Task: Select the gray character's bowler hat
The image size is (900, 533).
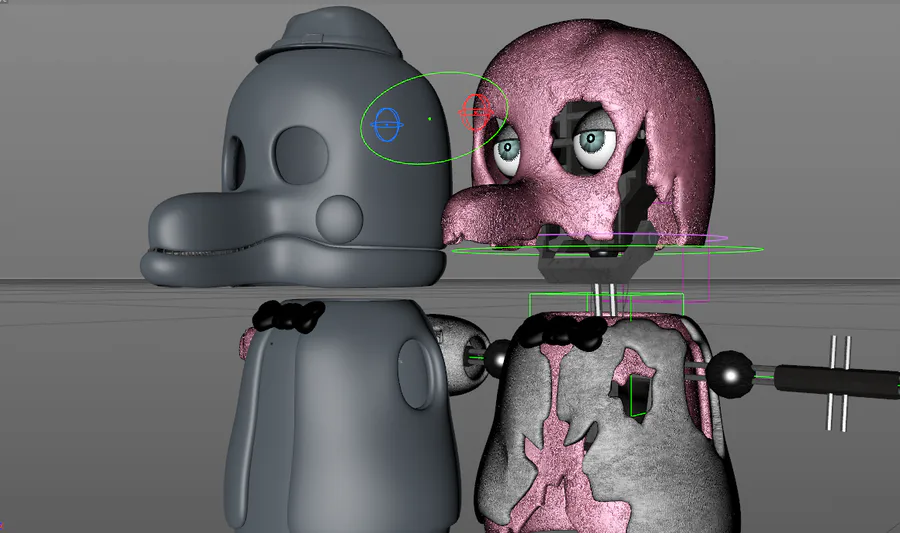Action: tap(329, 34)
